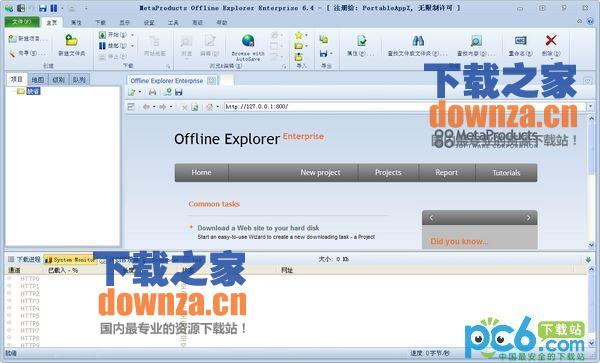Click the browser forward arrow
The width and height of the screenshot is (600, 363).
click(163, 107)
